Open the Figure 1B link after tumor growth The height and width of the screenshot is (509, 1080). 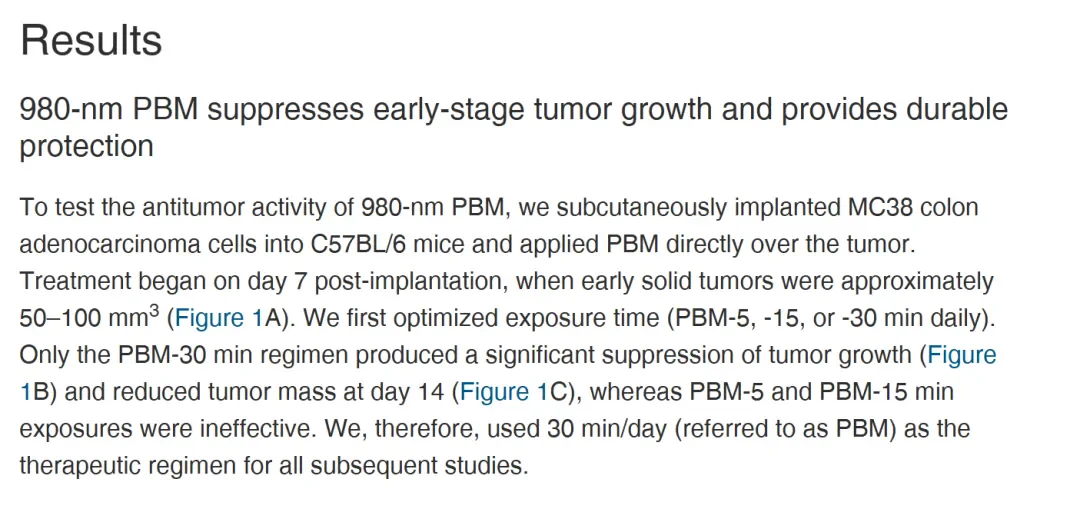[x=962, y=355]
